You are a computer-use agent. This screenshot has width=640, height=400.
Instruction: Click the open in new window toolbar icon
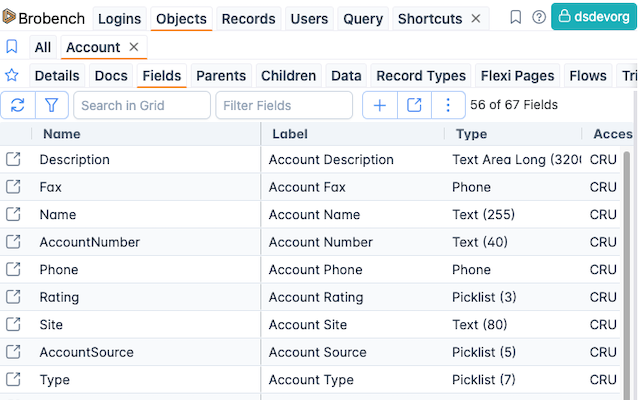pos(414,105)
